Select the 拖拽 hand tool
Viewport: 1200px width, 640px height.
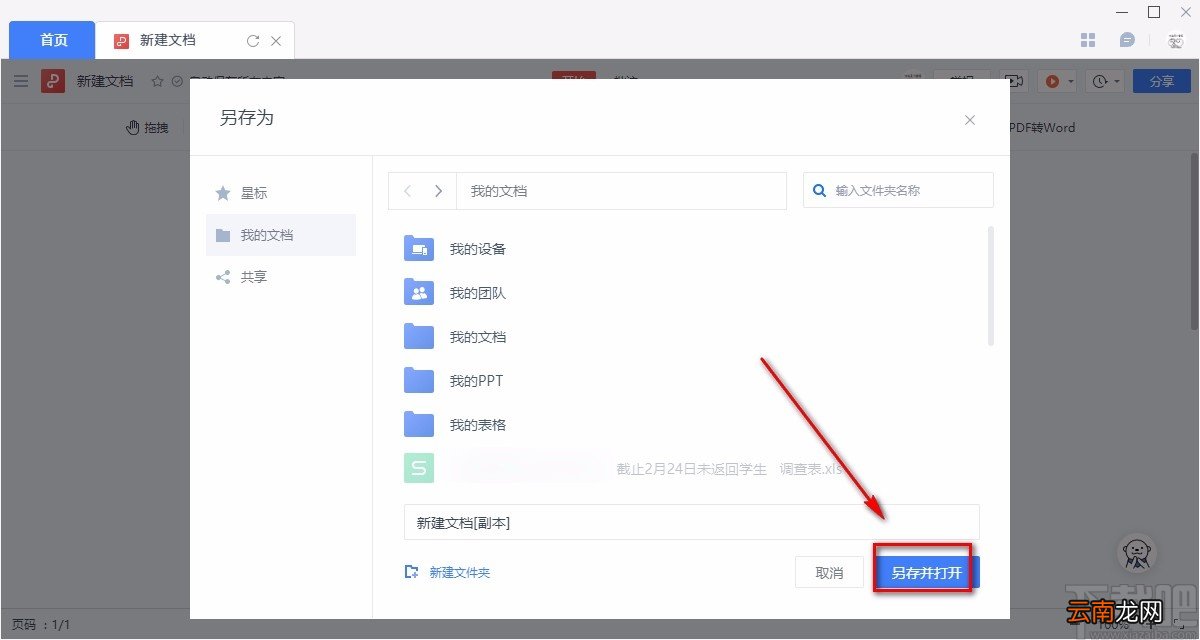pos(147,128)
